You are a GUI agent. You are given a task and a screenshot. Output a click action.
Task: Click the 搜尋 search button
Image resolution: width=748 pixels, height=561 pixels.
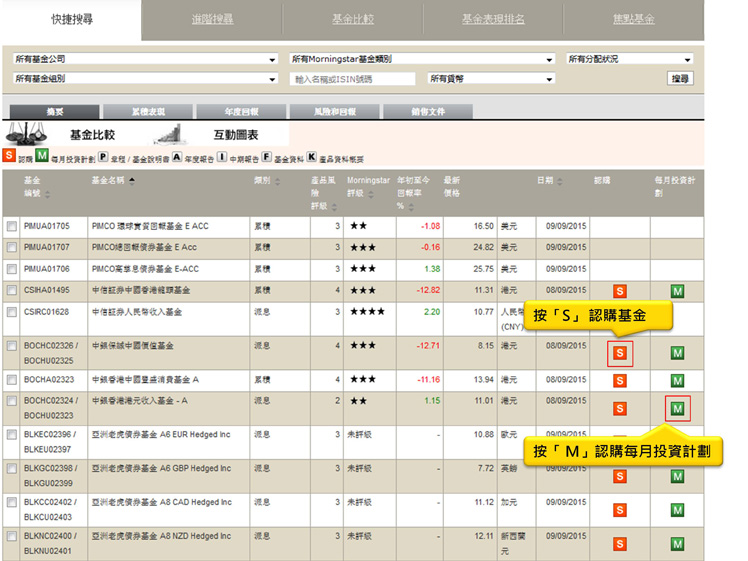(680, 79)
